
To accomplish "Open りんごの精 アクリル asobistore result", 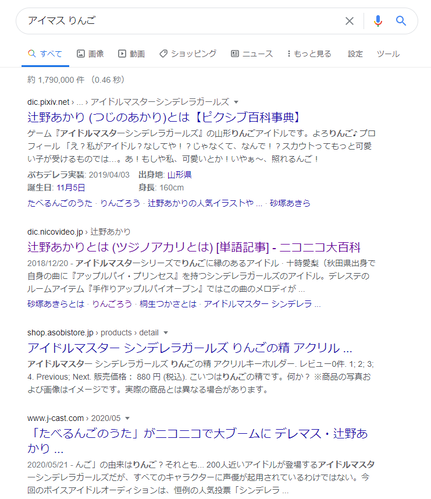I will [x=190, y=348].
